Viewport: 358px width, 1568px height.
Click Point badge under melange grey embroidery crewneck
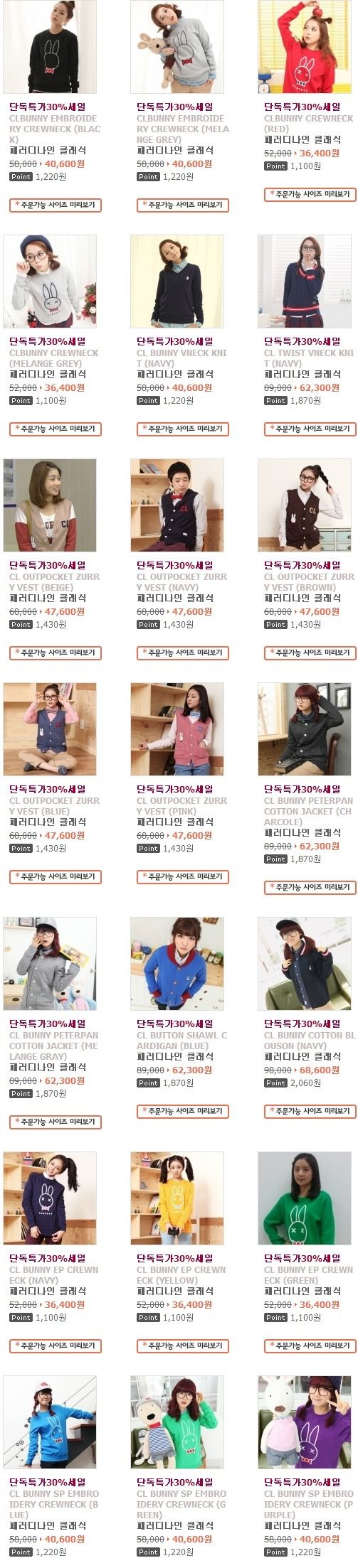pyautogui.click(x=148, y=177)
